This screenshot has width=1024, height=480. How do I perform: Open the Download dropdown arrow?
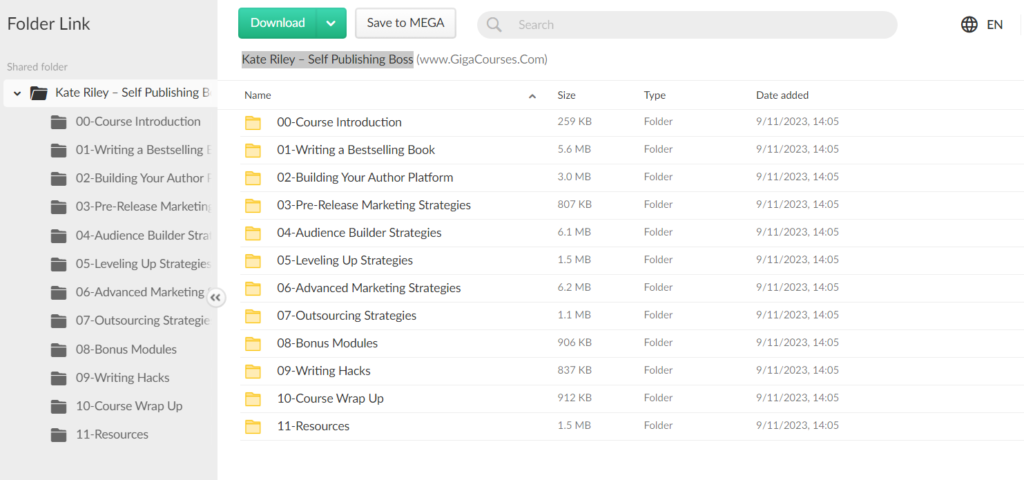(331, 23)
